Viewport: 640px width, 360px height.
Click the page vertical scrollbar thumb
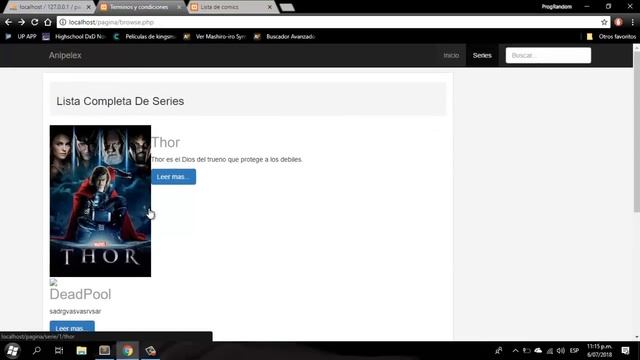[636, 131]
